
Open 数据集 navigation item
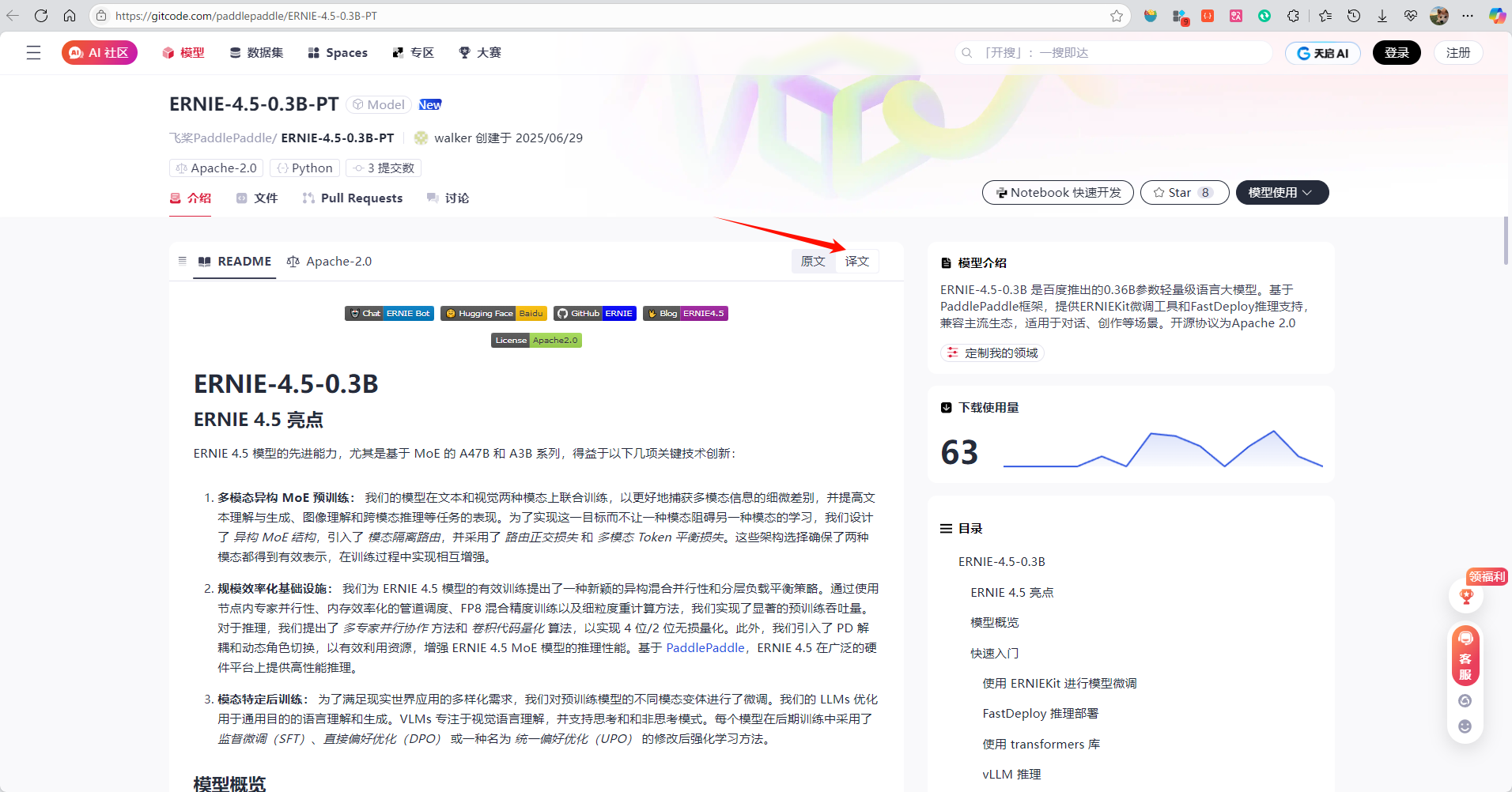click(x=256, y=53)
